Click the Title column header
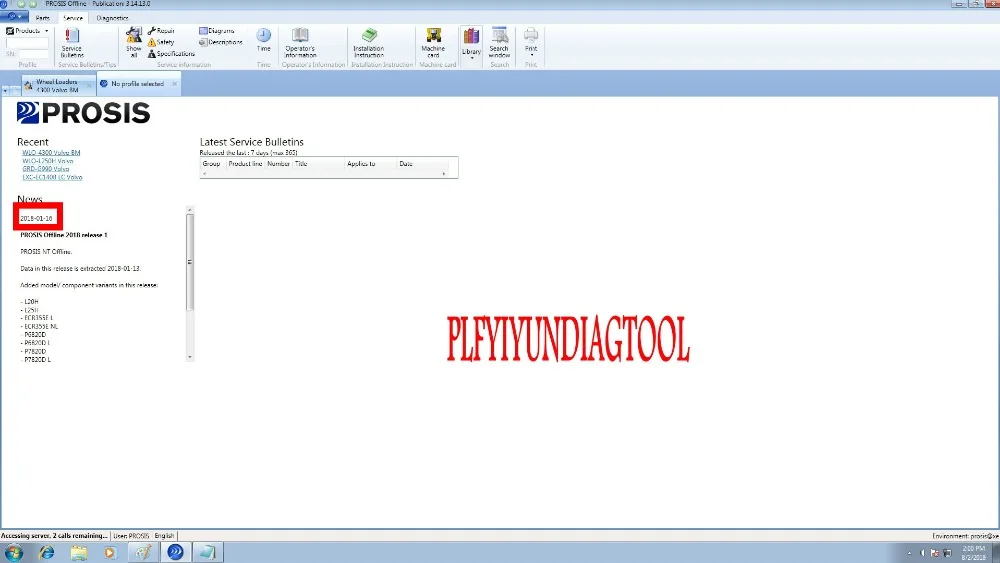The height and width of the screenshot is (563, 1000). (x=318, y=164)
